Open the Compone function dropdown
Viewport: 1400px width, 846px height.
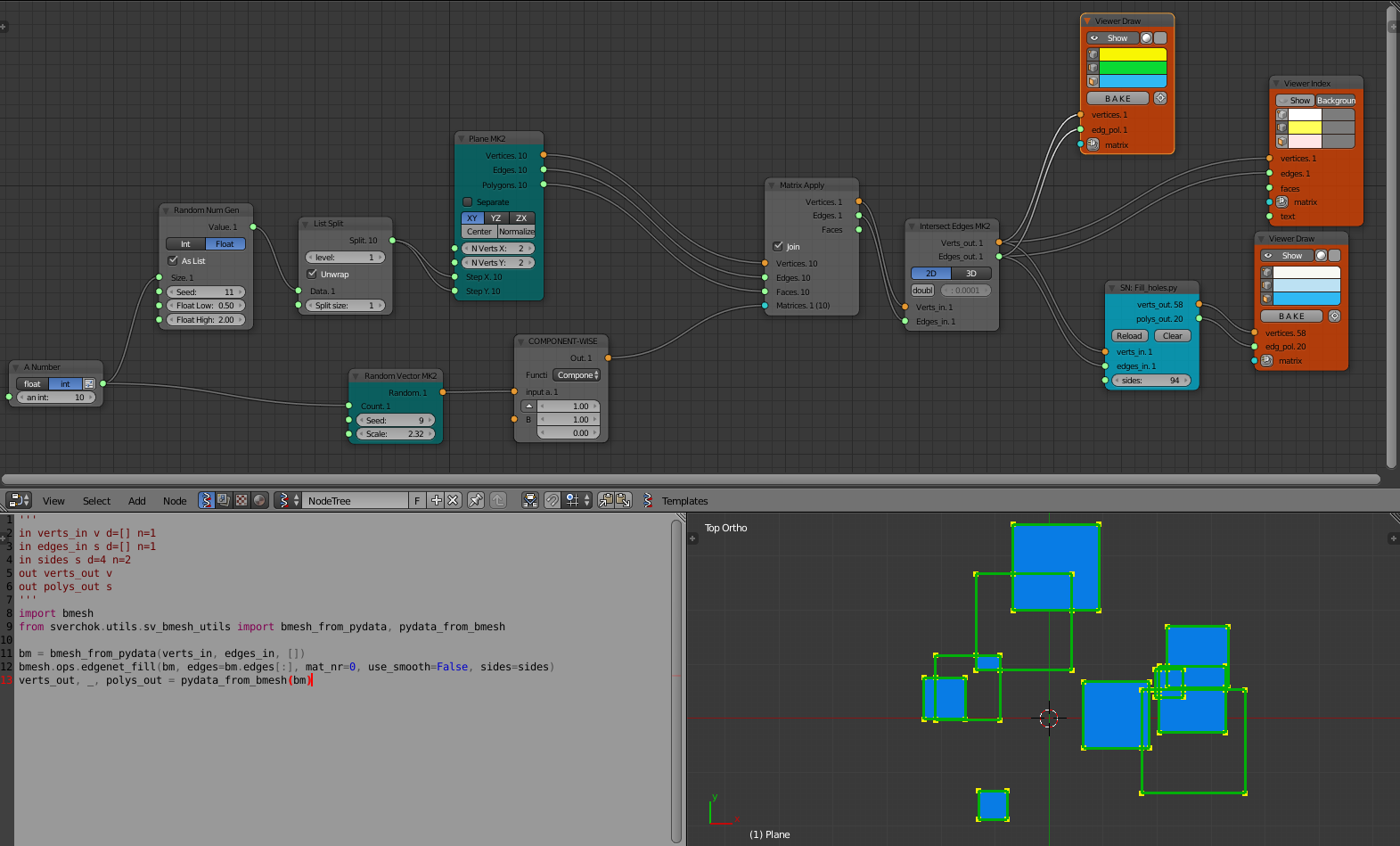point(577,374)
